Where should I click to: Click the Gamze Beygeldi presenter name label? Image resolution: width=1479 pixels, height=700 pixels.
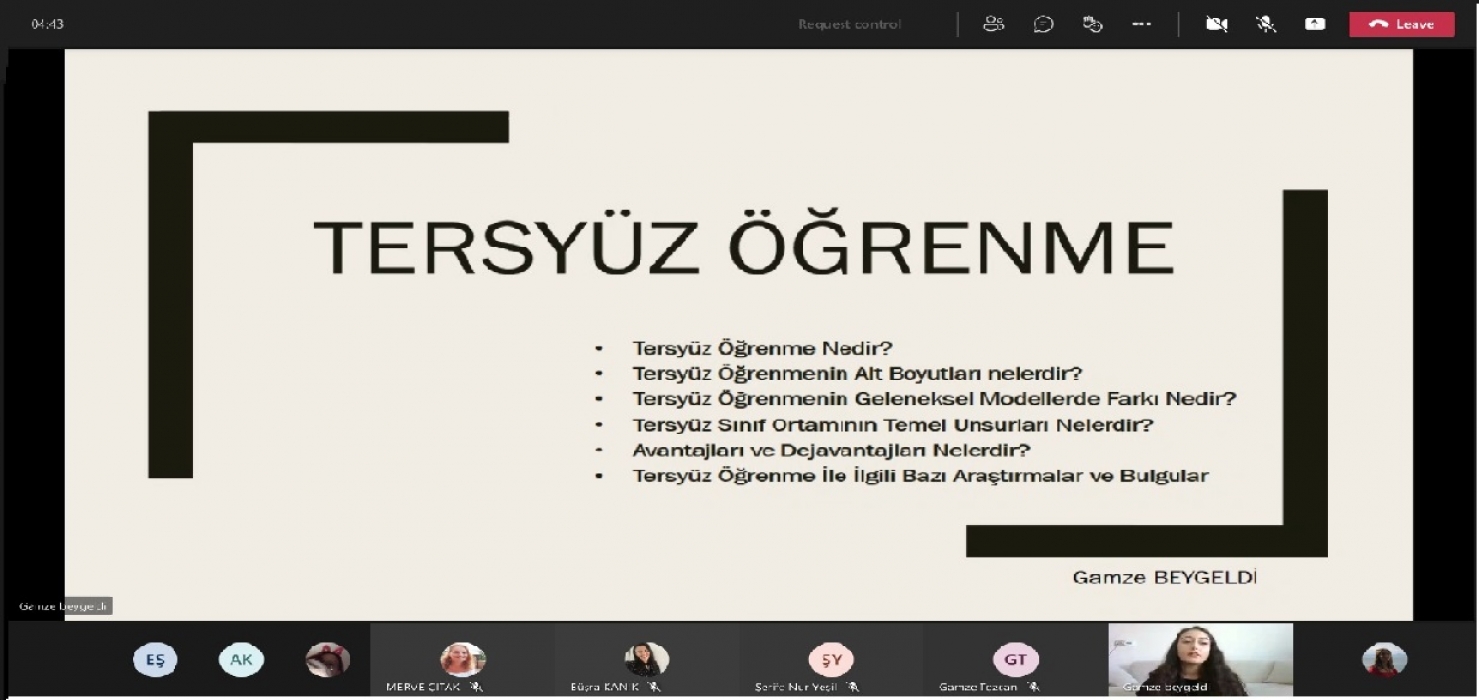pyautogui.click(x=64, y=606)
